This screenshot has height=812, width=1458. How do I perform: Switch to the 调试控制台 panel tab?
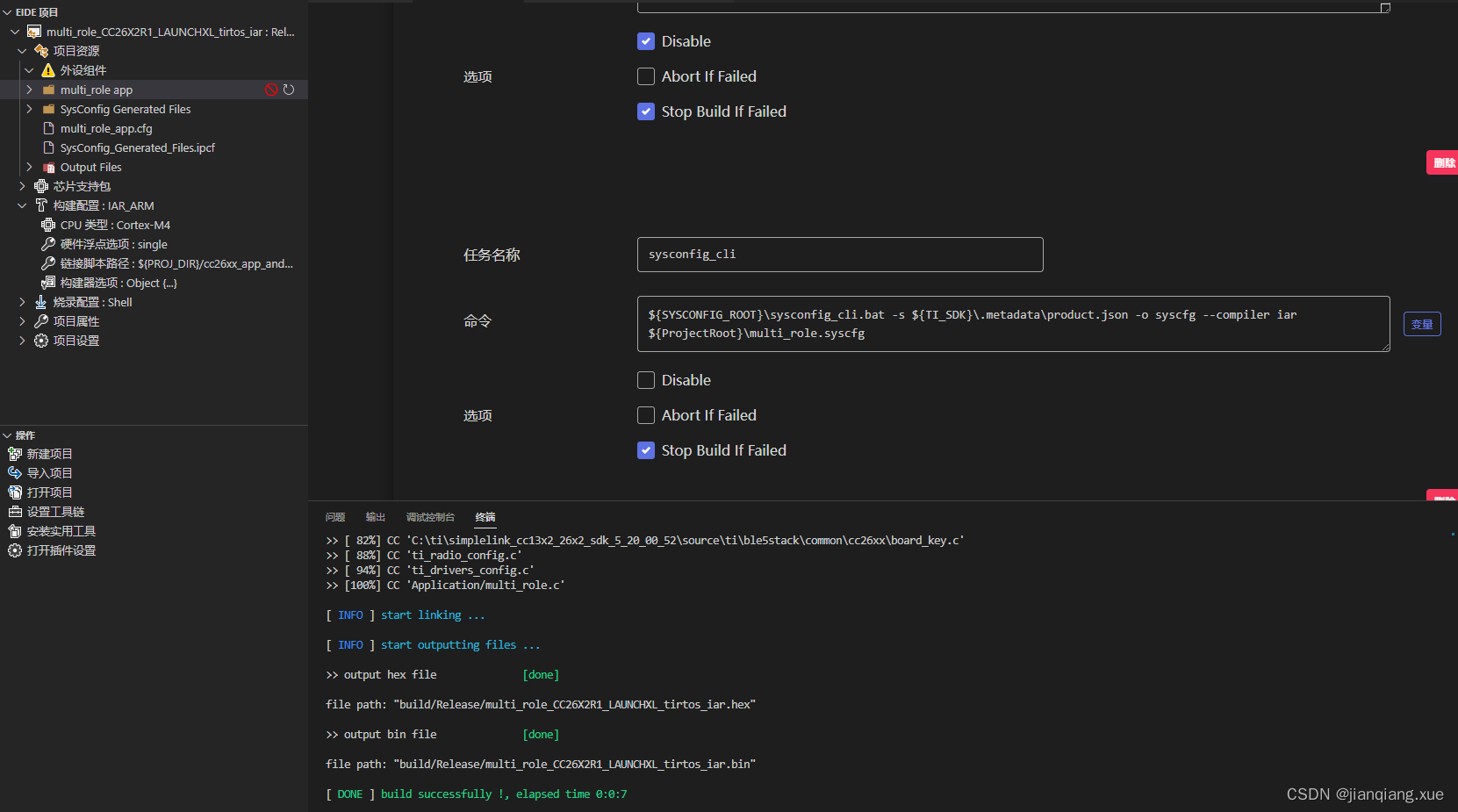tap(430, 517)
